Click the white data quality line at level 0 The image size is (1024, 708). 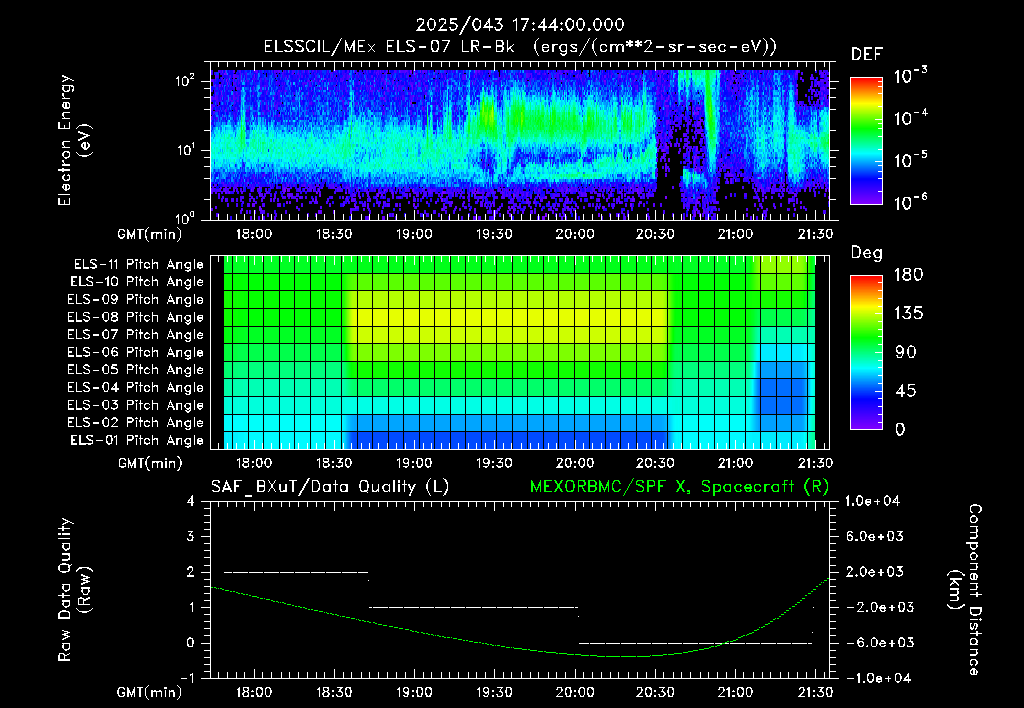(696, 643)
